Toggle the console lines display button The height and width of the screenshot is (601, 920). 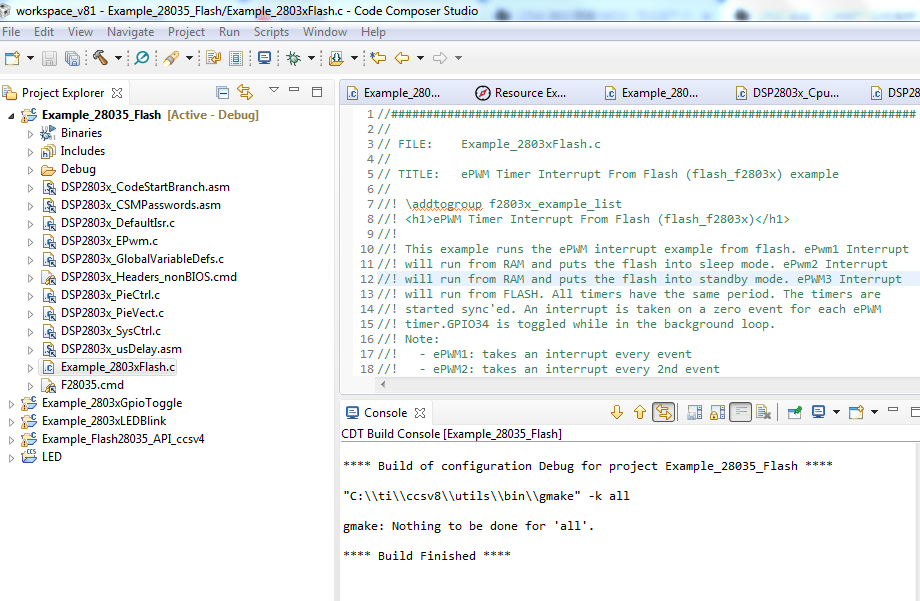740,413
